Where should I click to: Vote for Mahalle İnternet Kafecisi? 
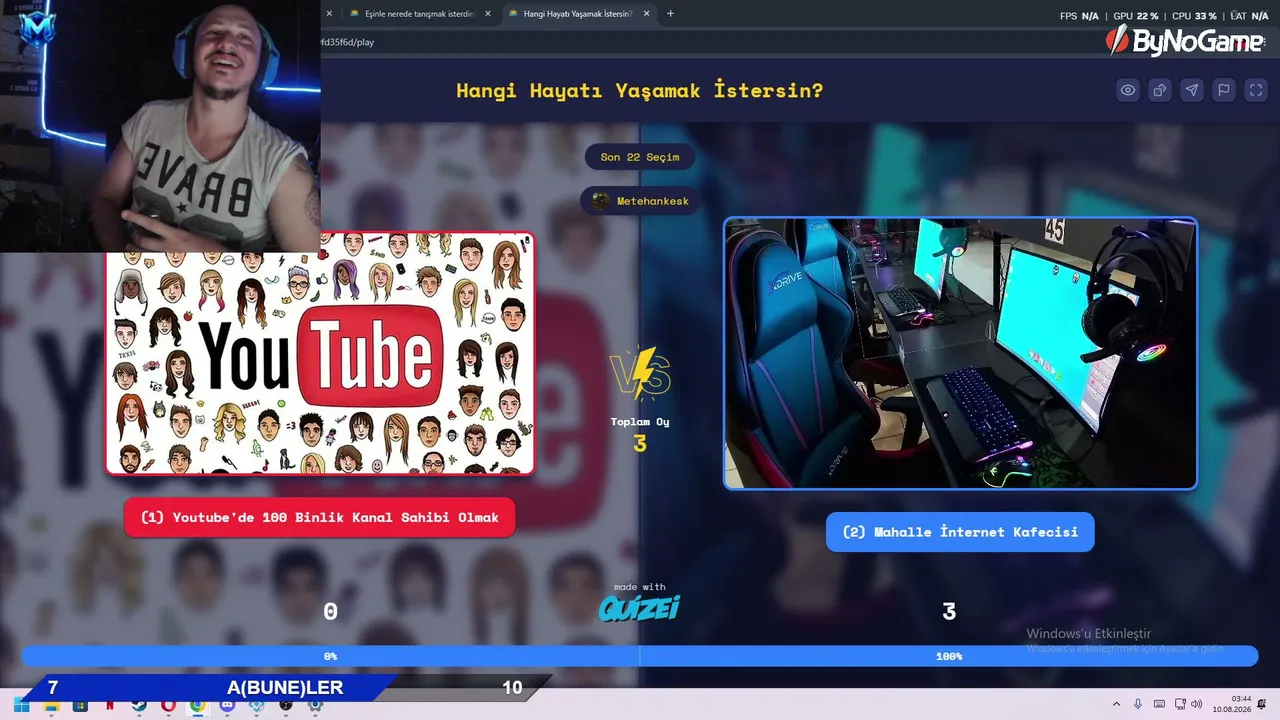tap(960, 532)
